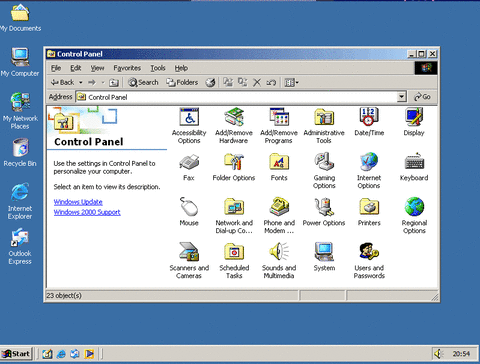
Task: Open the Tools menu
Action: [x=158, y=68]
